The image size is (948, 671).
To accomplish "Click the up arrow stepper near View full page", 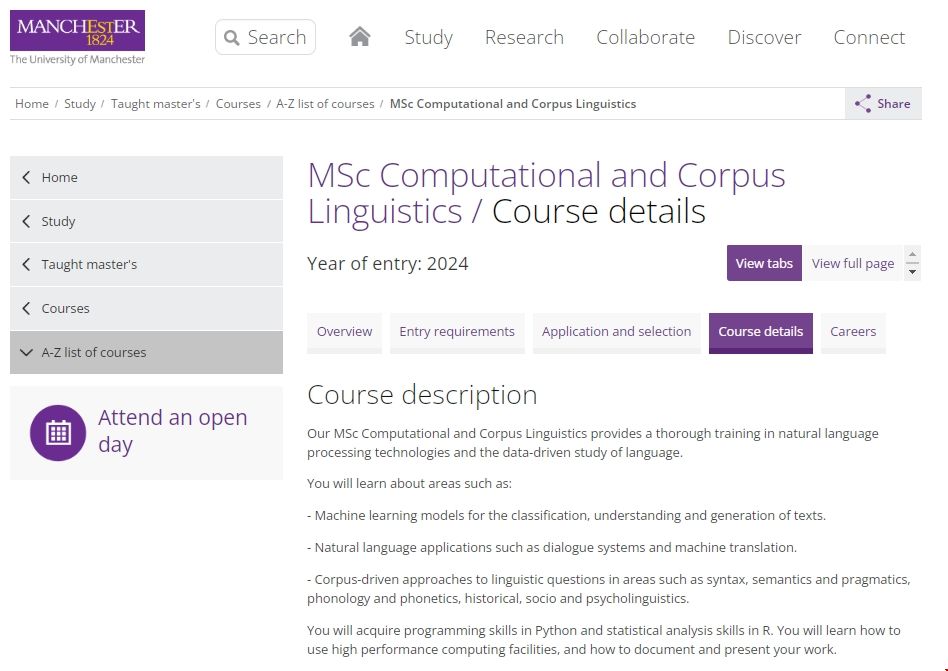I will click(912, 255).
